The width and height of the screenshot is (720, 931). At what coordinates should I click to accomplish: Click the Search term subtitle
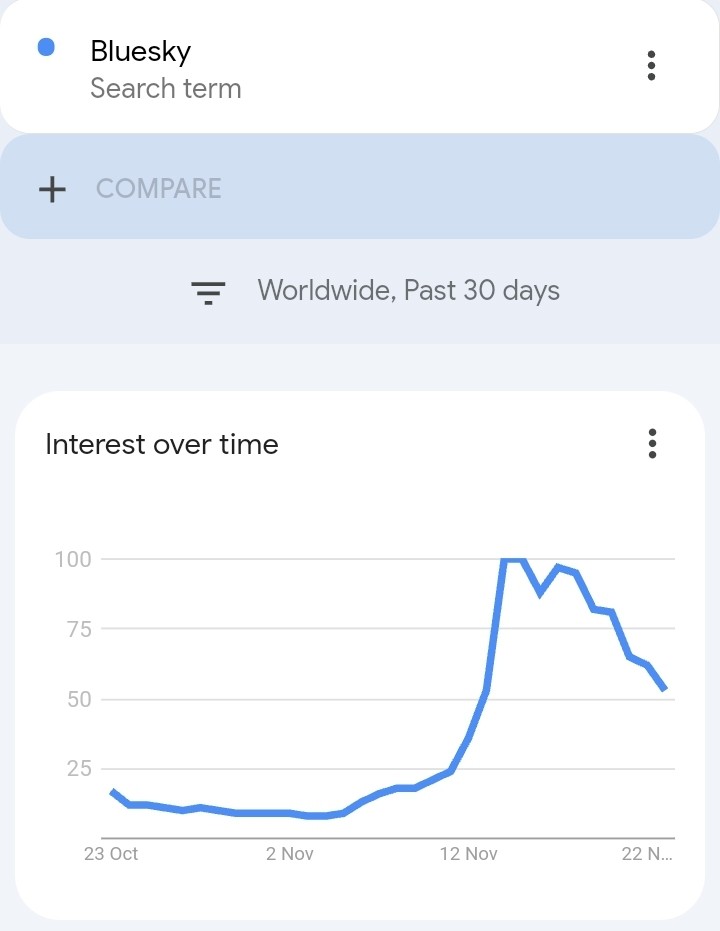point(166,88)
